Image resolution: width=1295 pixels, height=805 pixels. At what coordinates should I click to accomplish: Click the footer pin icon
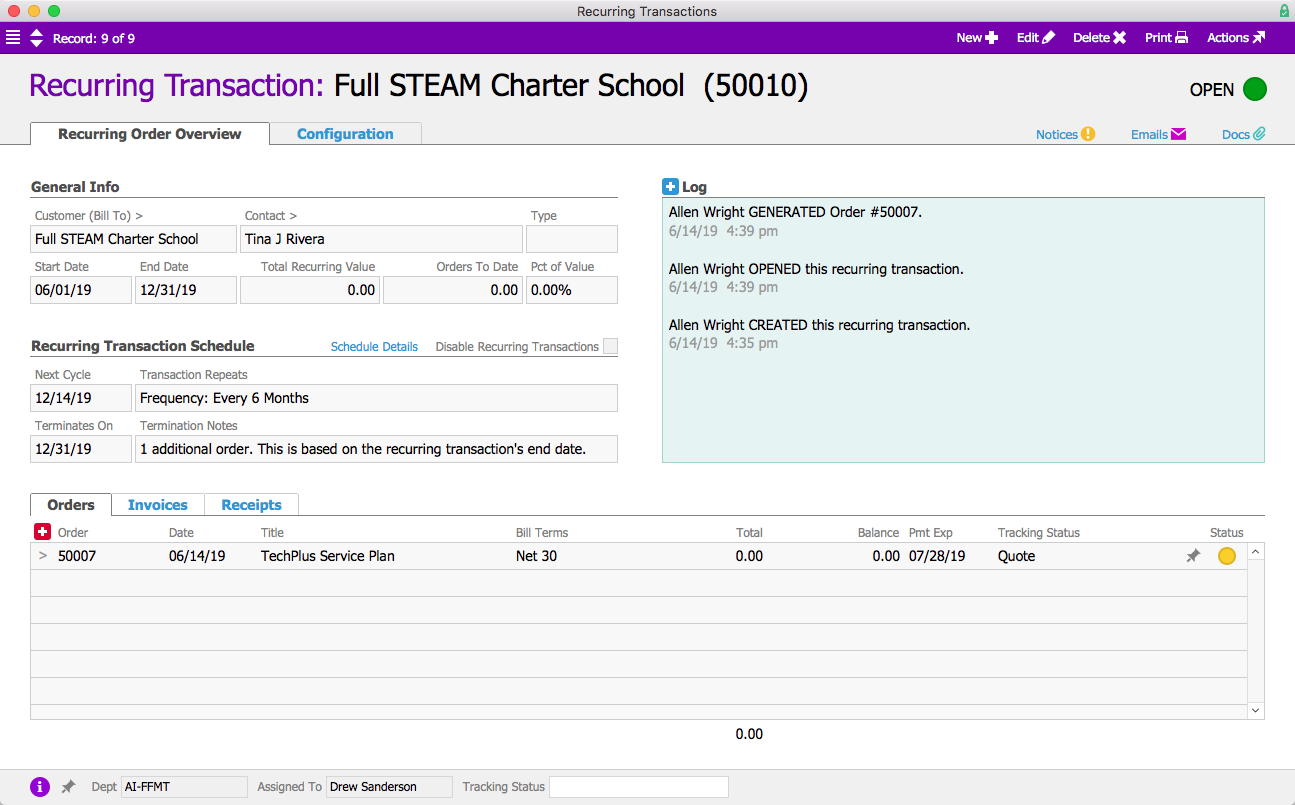click(x=68, y=787)
